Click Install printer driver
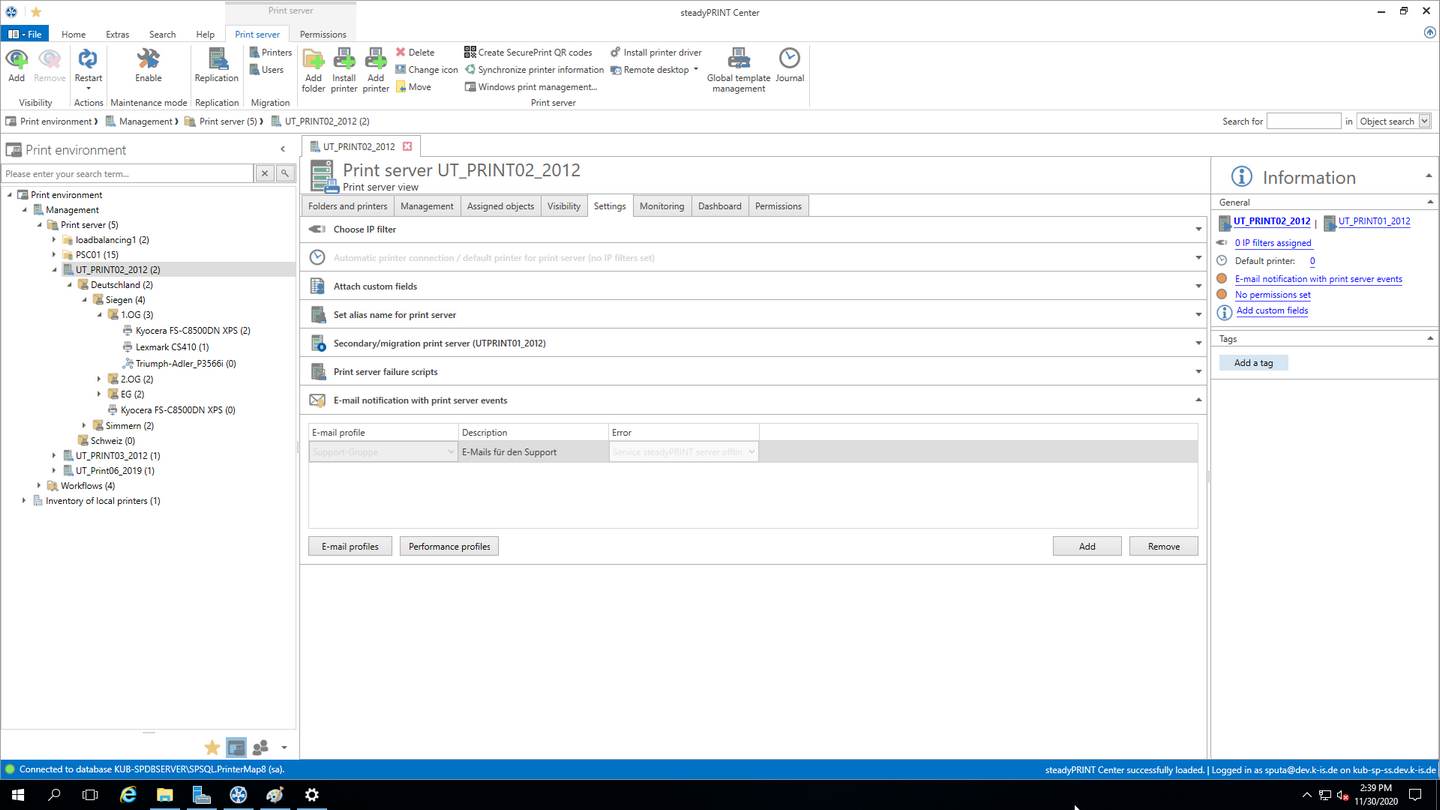 pyautogui.click(x=656, y=52)
